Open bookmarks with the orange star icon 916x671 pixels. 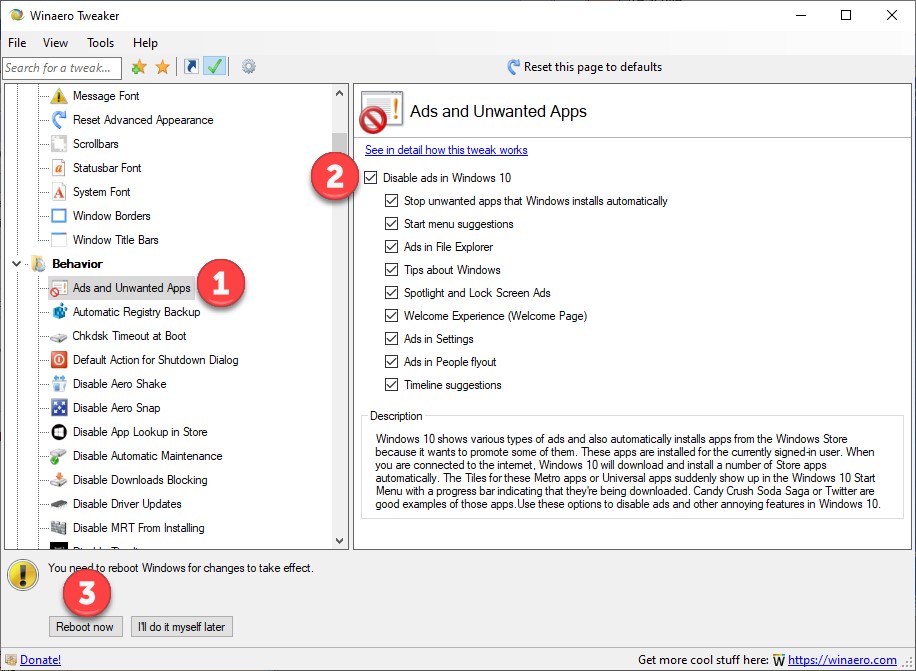(x=162, y=67)
